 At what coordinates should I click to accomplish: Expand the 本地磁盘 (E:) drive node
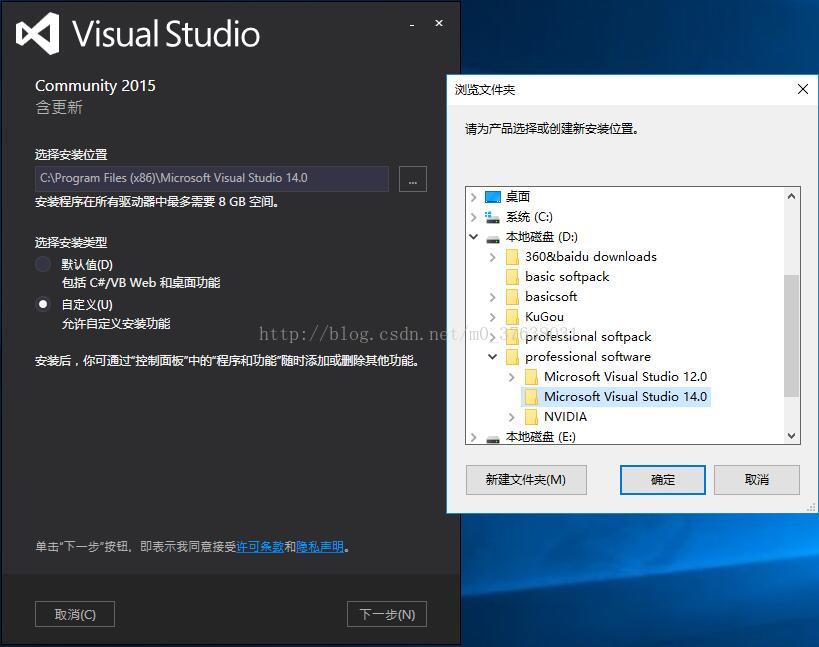pyautogui.click(x=473, y=437)
